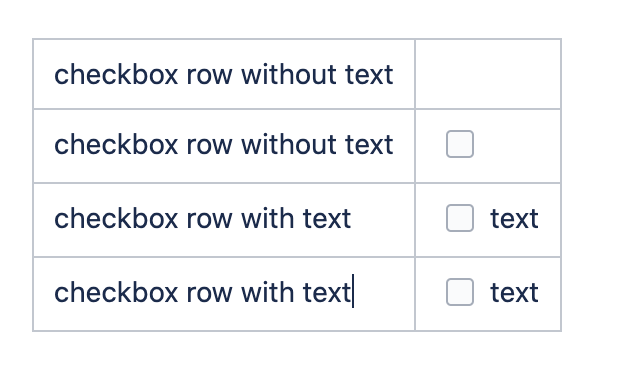Check the checkbox in second row without text
The height and width of the screenshot is (386, 630).
[460, 144]
